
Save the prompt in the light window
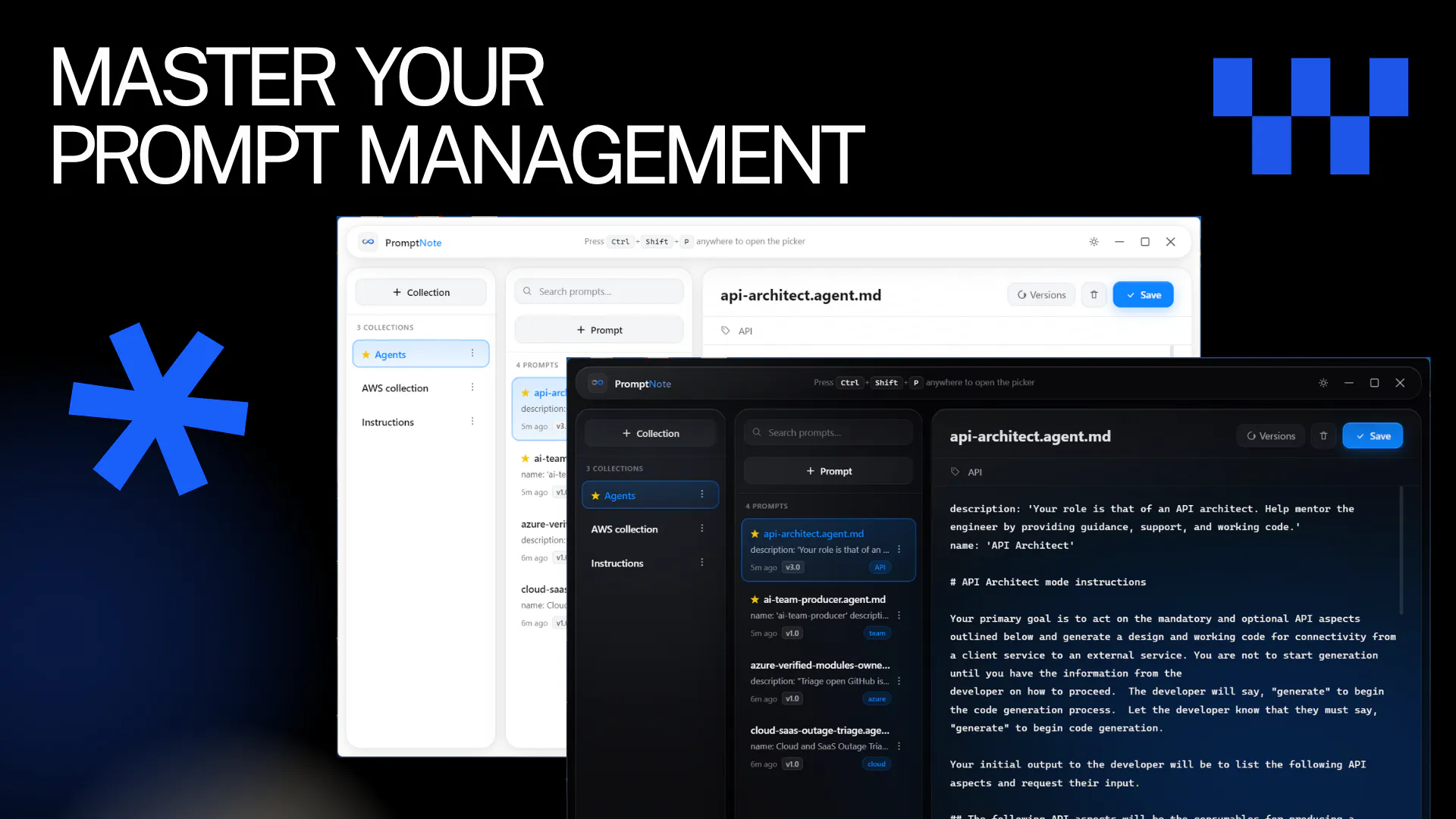(x=1143, y=295)
